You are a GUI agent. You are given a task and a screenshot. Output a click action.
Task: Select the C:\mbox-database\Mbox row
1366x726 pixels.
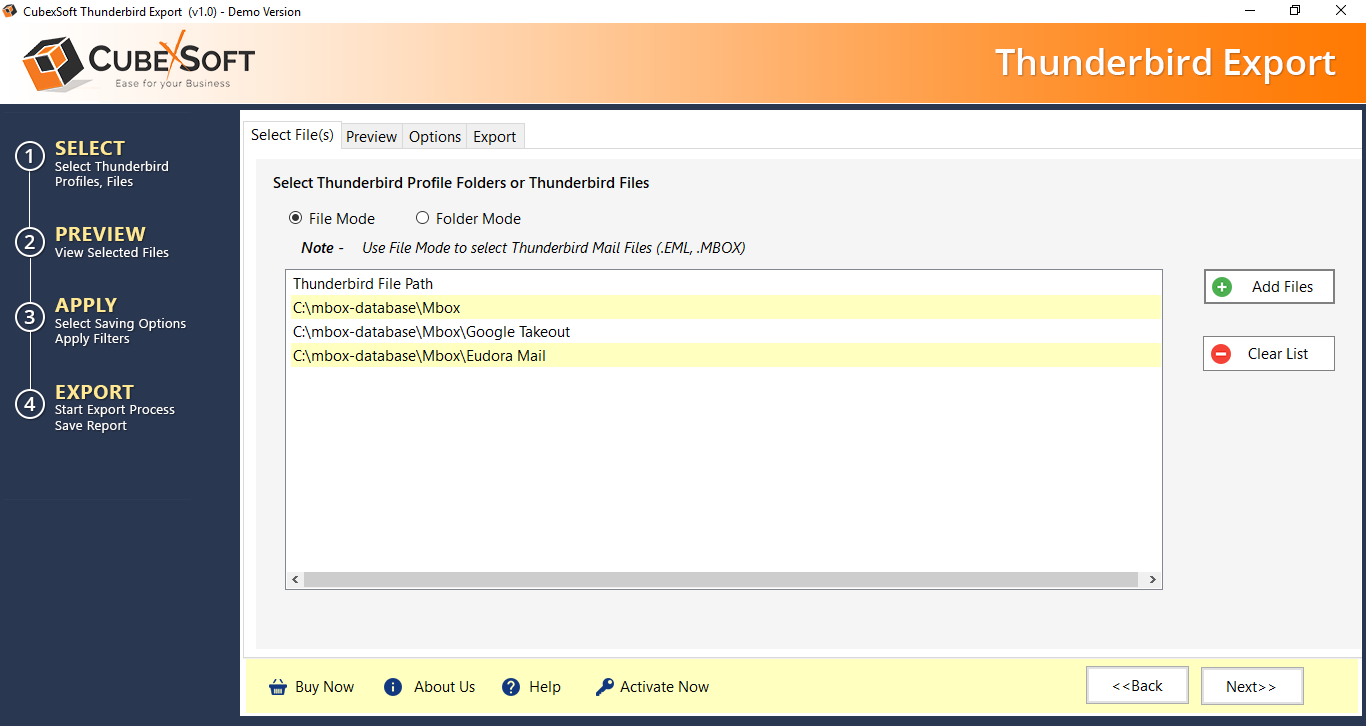tap(726, 308)
